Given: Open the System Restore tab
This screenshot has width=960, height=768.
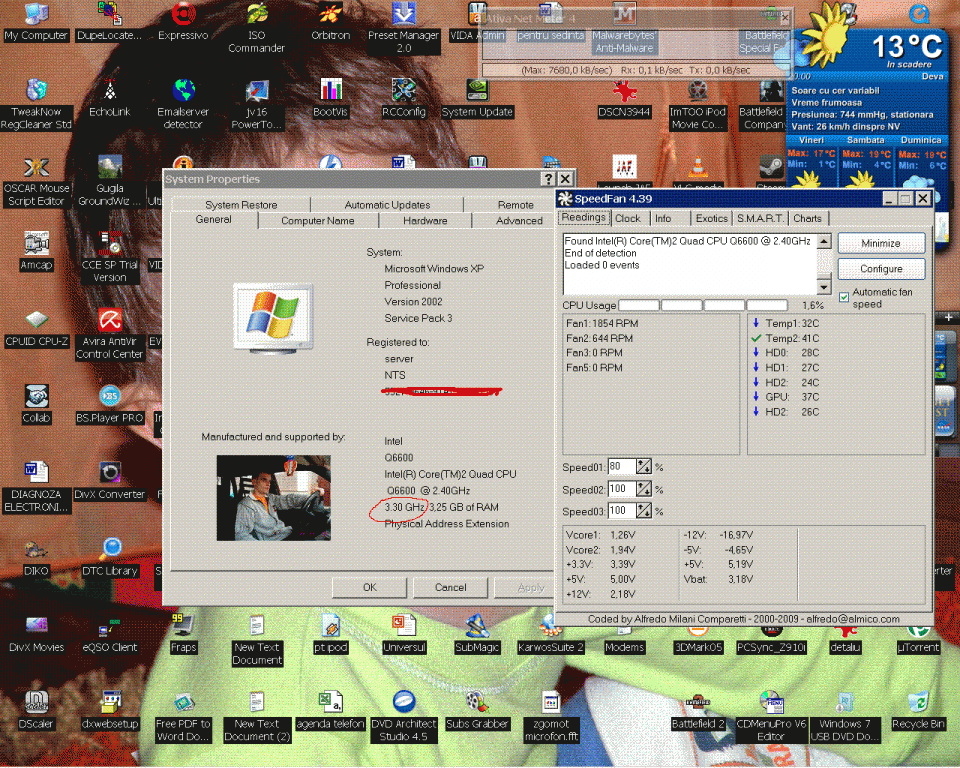Looking at the screenshot, I should 241,205.
